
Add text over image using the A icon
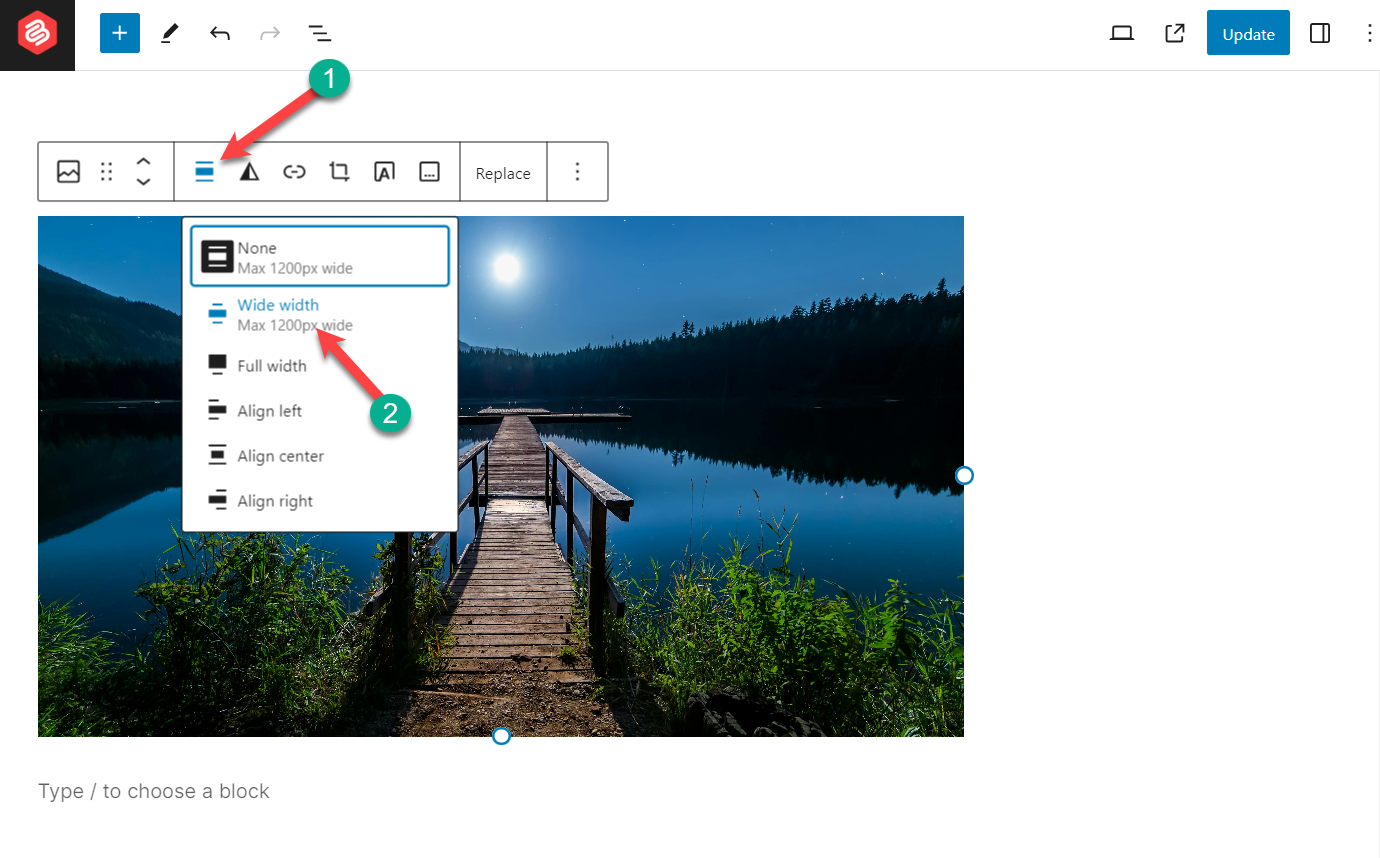click(x=384, y=171)
